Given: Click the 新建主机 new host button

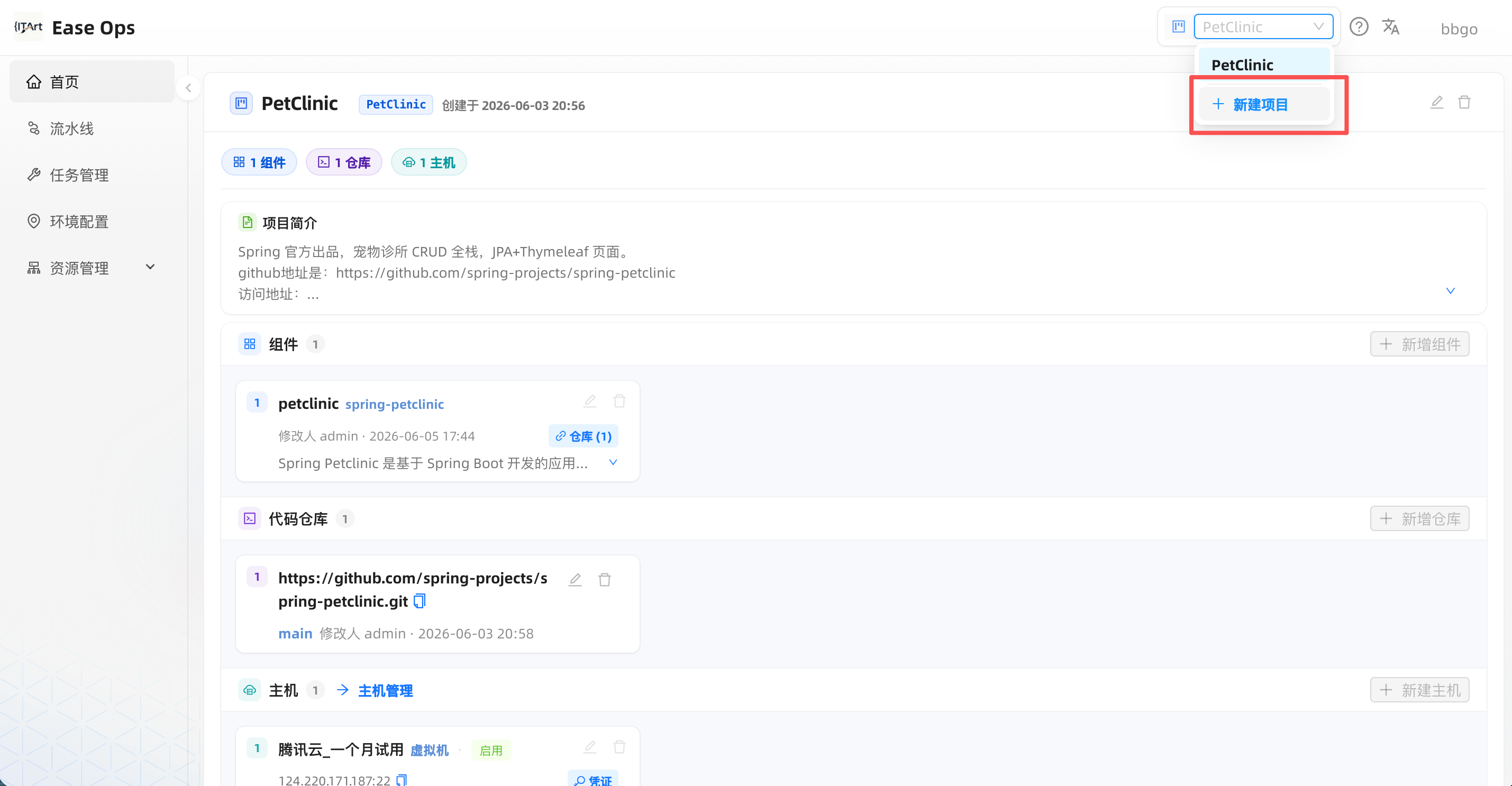Looking at the screenshot, I should coord(1419,690).
